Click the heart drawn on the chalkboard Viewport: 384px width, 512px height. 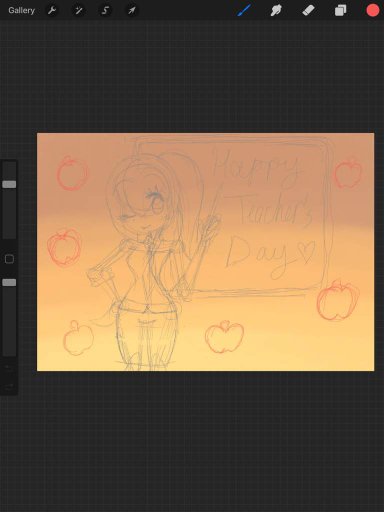coord(306,251)
